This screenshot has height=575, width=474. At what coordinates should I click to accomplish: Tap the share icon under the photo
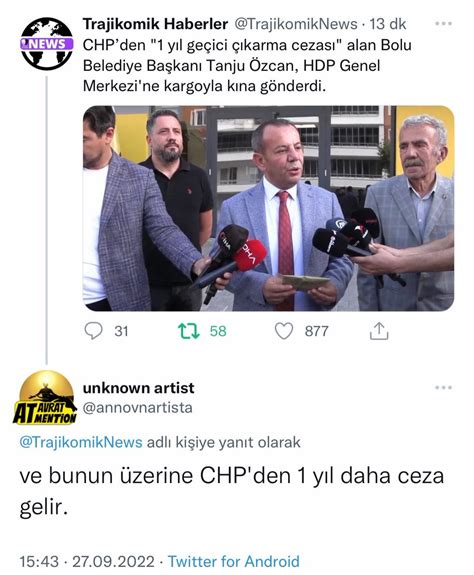click(x=379, y=331)
